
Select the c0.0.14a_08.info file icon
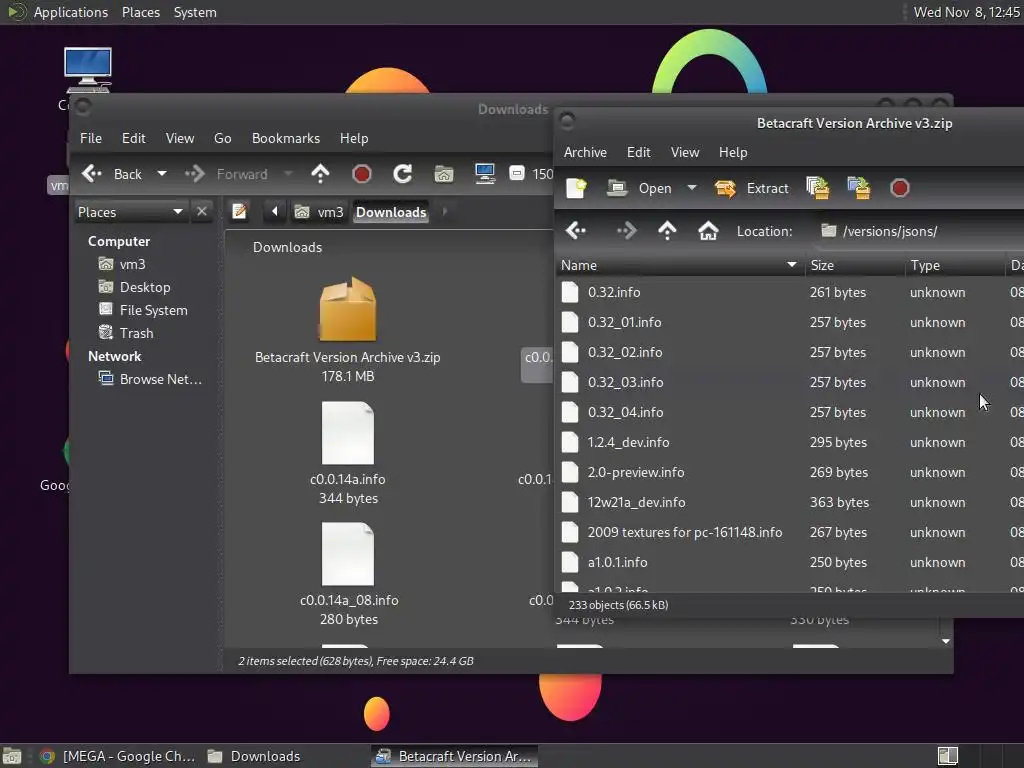[x=348, y=554]
